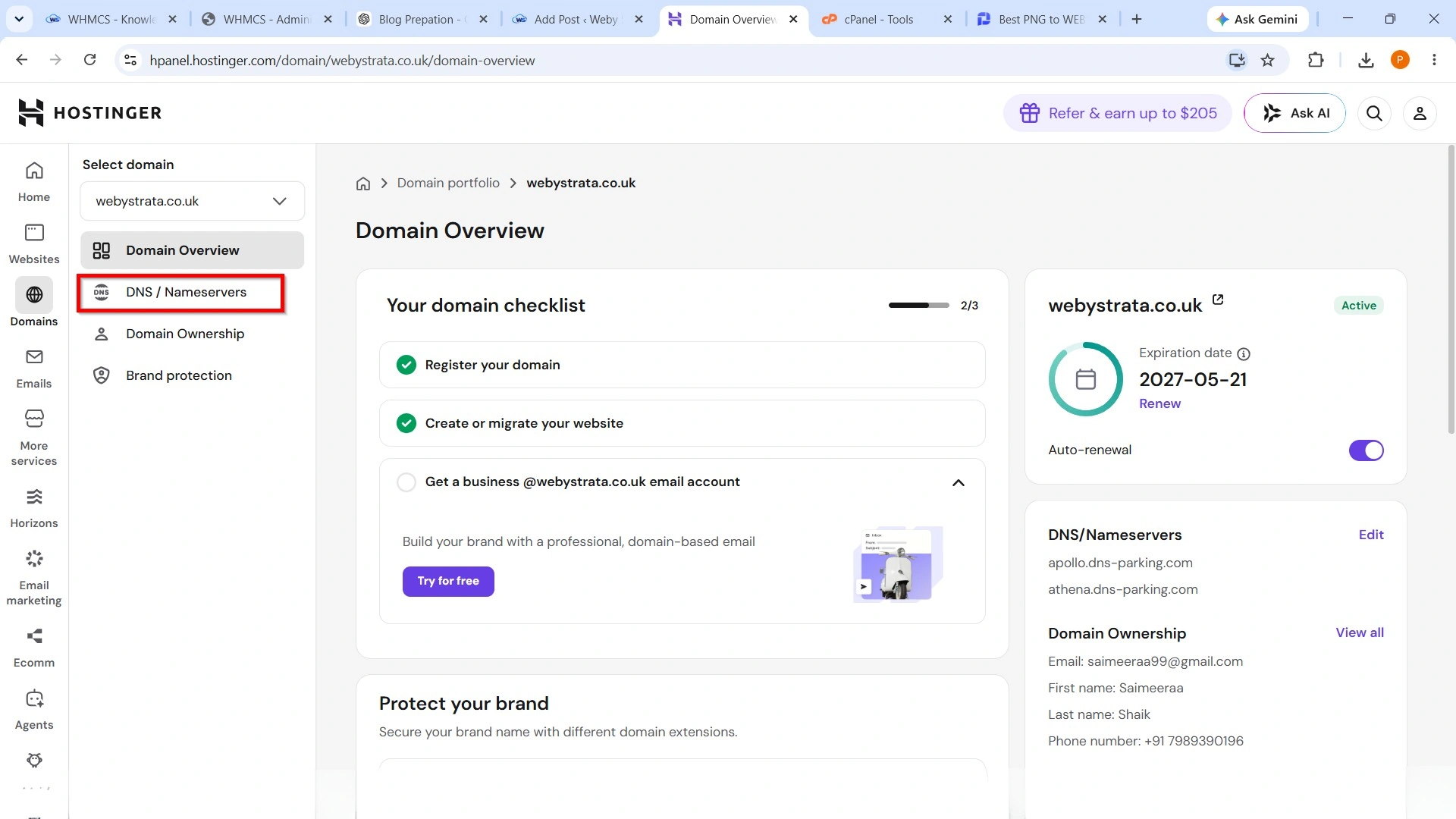The width and height of the screenshot is (1456, 819).
Task: Open the Select domain dropdown
Action: [192, 201]
